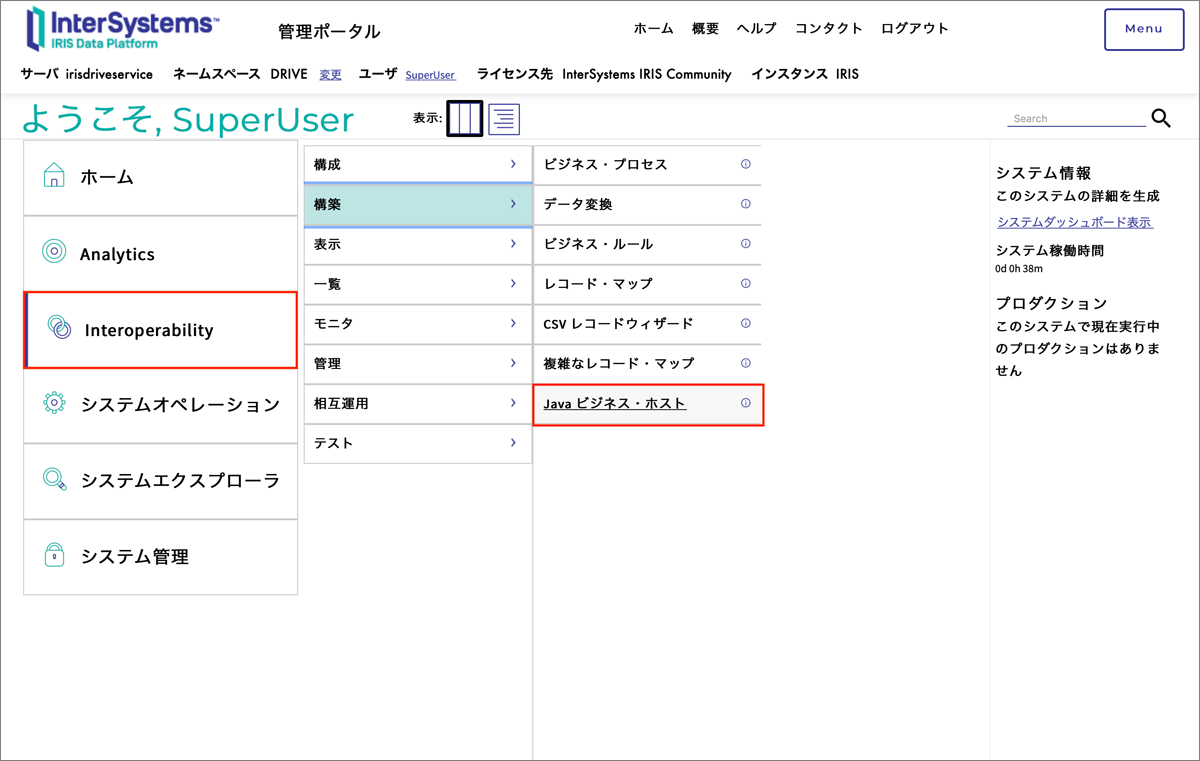Expand the テスト submenu chevron
1200x761 pixels.
(513, 443)
